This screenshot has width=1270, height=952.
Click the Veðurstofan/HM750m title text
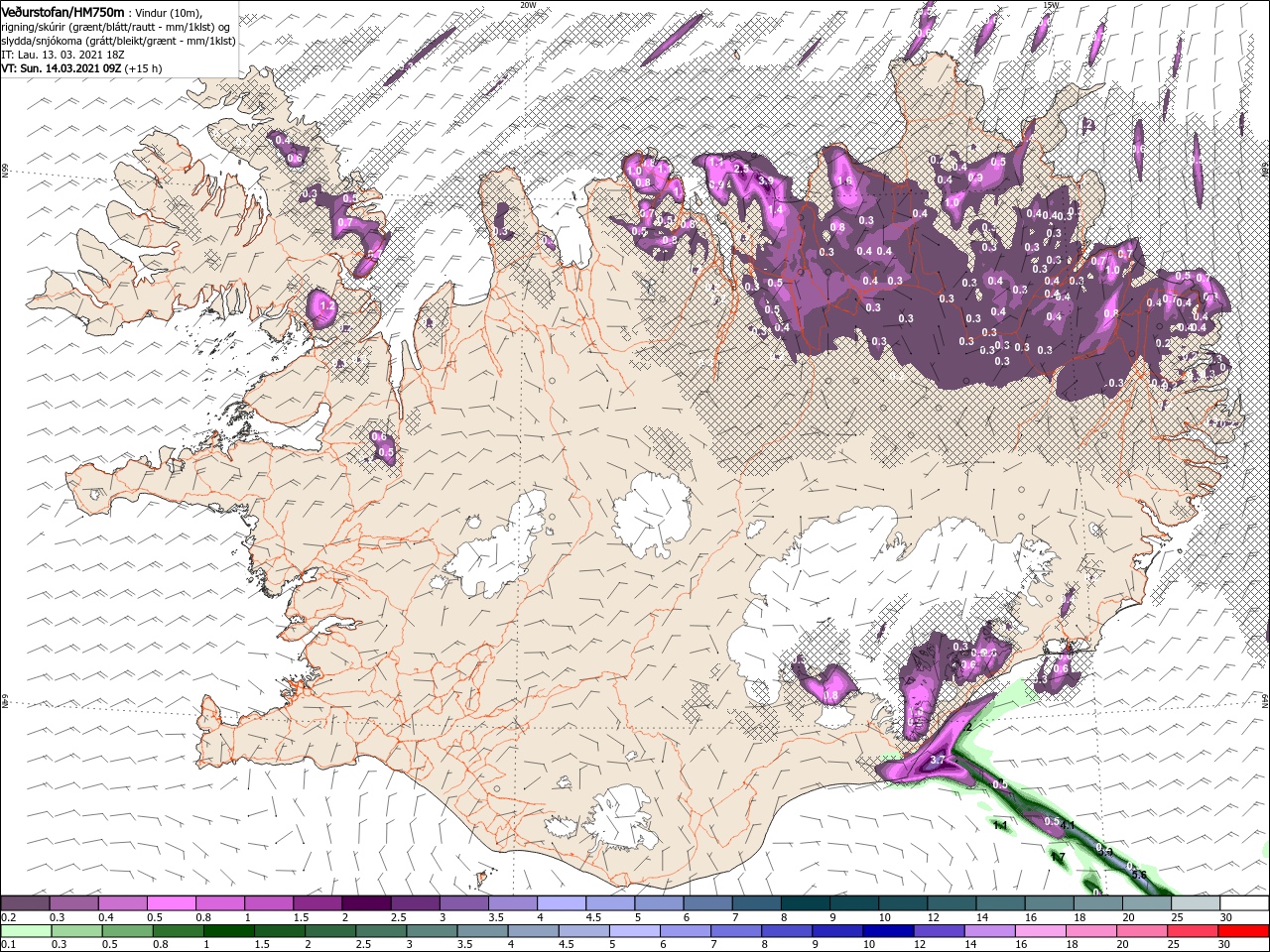tap(63, 11)
